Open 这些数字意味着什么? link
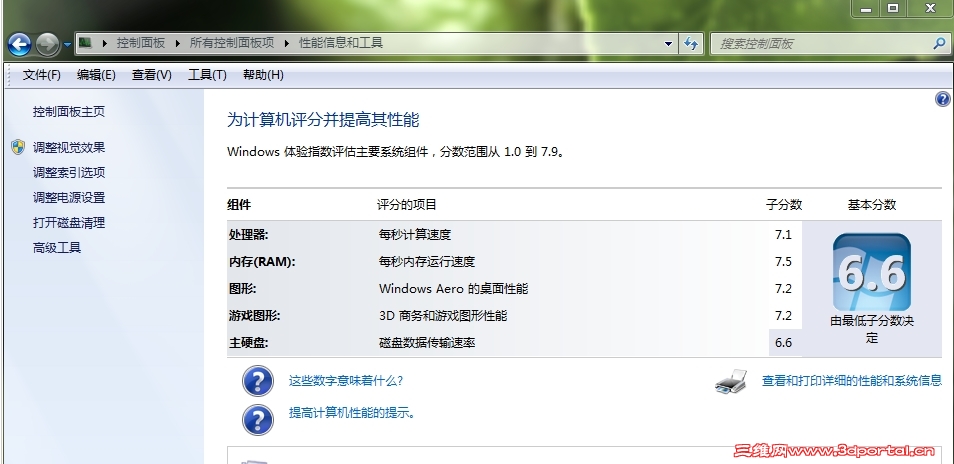 pos(346,381)
